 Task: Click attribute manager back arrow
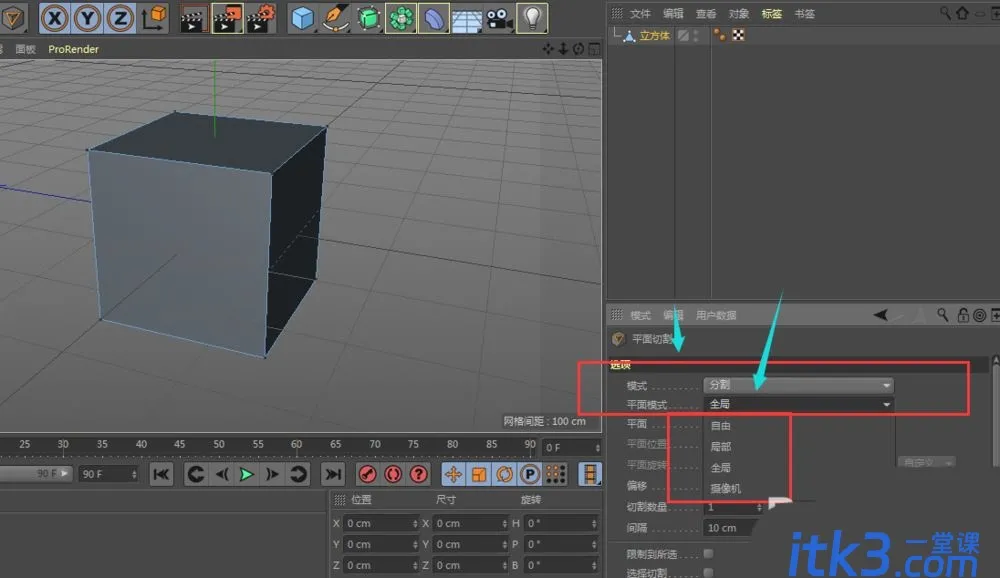click(x=881, y=315)
